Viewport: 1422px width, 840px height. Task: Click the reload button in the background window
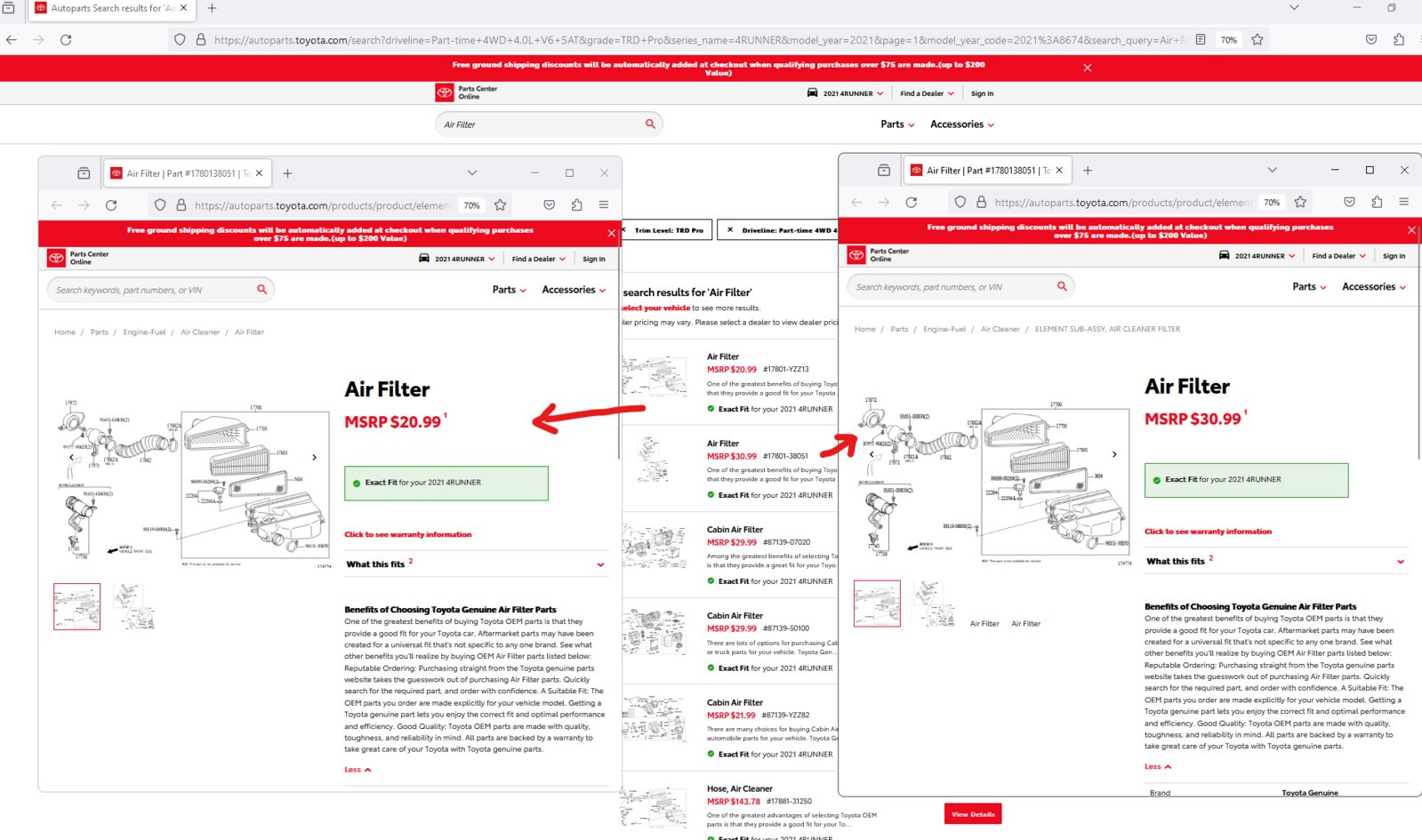[x=66, y=40]
